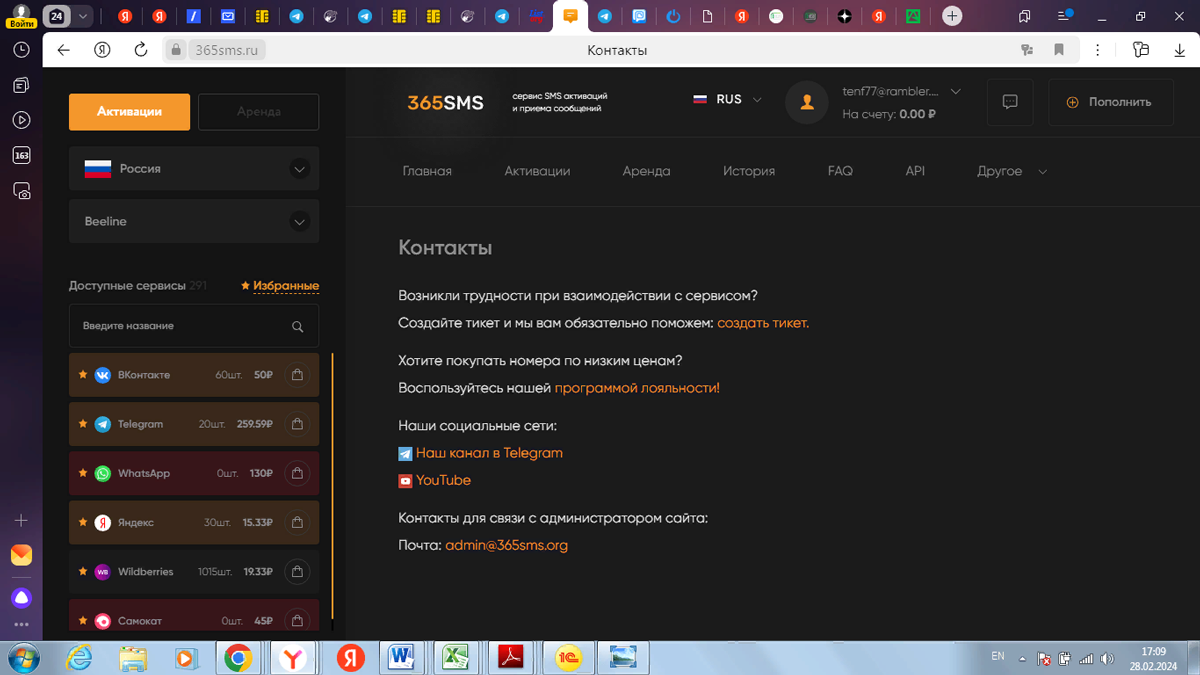This screenshot has width=1200, height=675.
Task: Follow the 'создать тикет' link
Action: click(763, 323)
